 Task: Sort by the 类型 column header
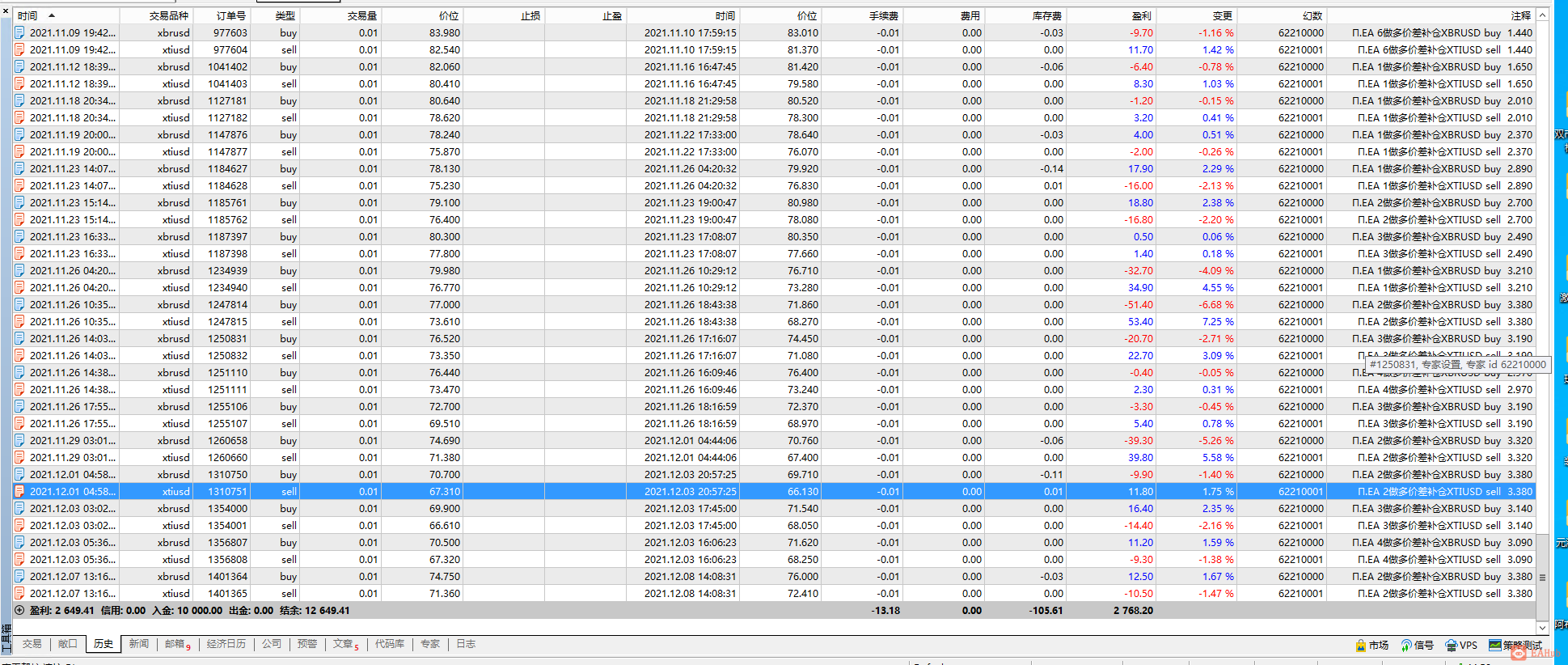click(x=275, y=15)
